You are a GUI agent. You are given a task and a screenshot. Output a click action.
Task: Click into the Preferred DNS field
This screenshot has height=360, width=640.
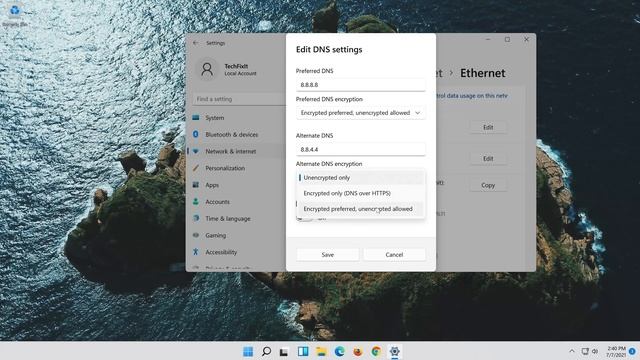(x=361, y=85)
